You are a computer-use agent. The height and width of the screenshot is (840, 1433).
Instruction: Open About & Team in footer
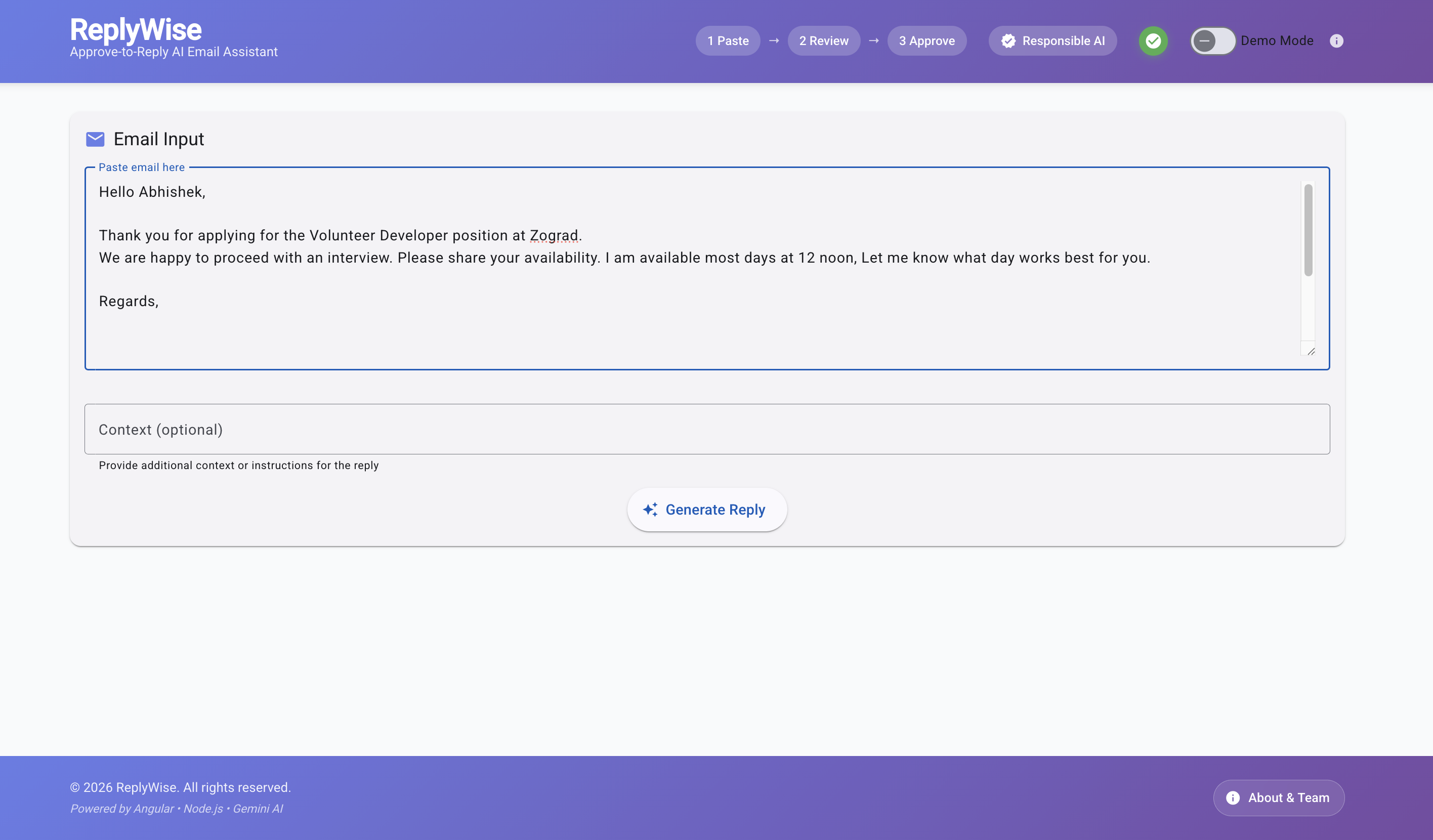1278,798
